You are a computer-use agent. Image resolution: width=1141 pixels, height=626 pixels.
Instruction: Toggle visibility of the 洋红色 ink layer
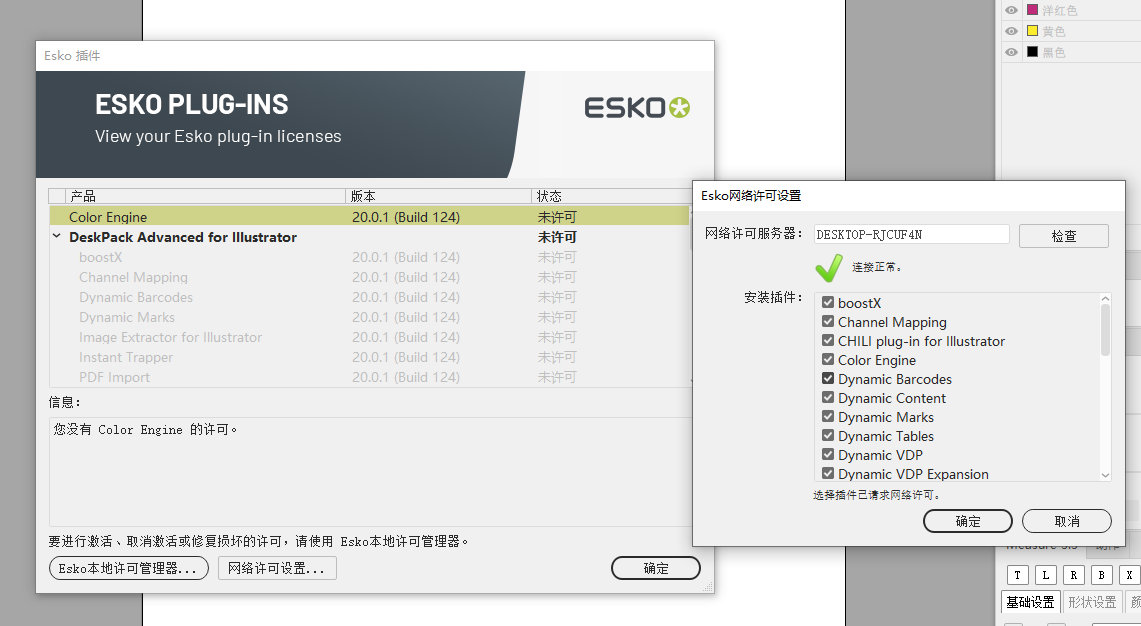1011,10
